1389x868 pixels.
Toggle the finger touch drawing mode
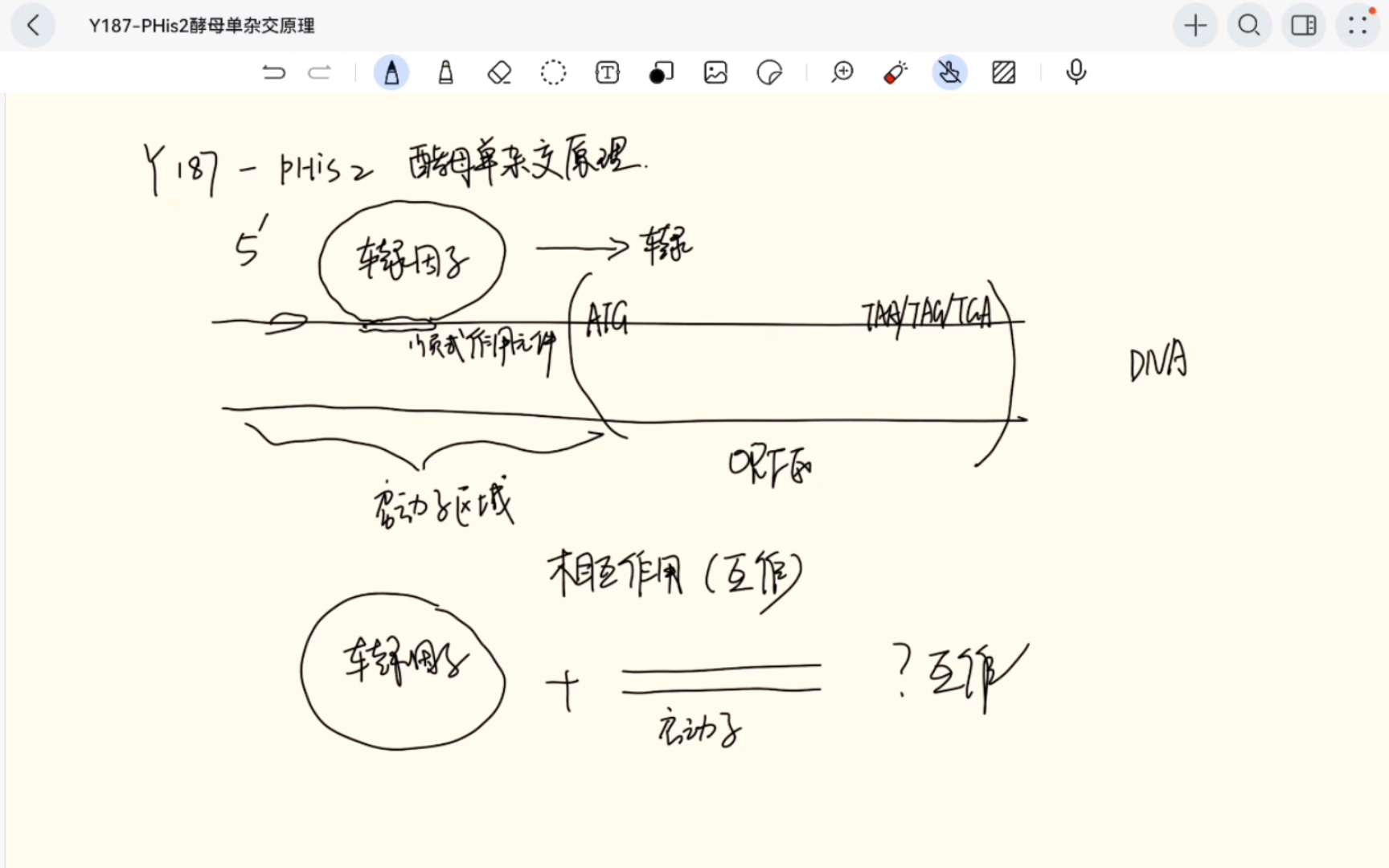949,72
